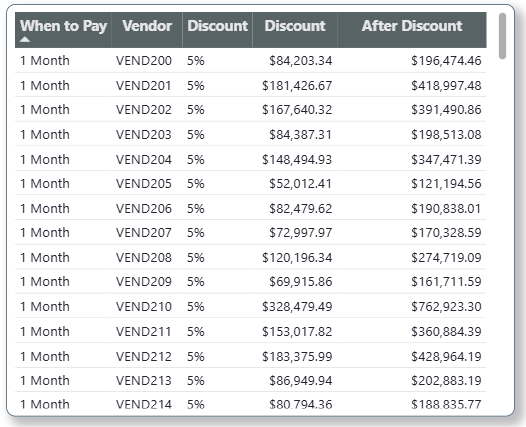Image resolution: width=526 pixels, height=427 pixels.
Task: Select vendor cell VEND214
Action: (x=144, y=404)
